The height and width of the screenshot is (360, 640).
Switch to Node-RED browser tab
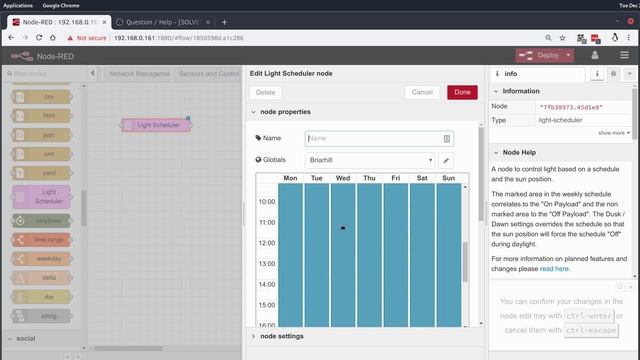click(59, 22)
